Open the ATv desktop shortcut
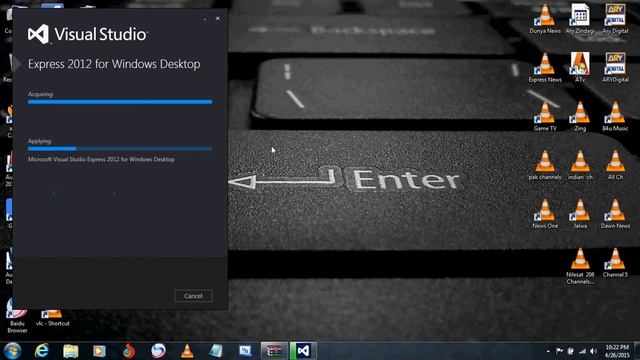The height and width of the screenshot is (360, 640). pos(580,68)
